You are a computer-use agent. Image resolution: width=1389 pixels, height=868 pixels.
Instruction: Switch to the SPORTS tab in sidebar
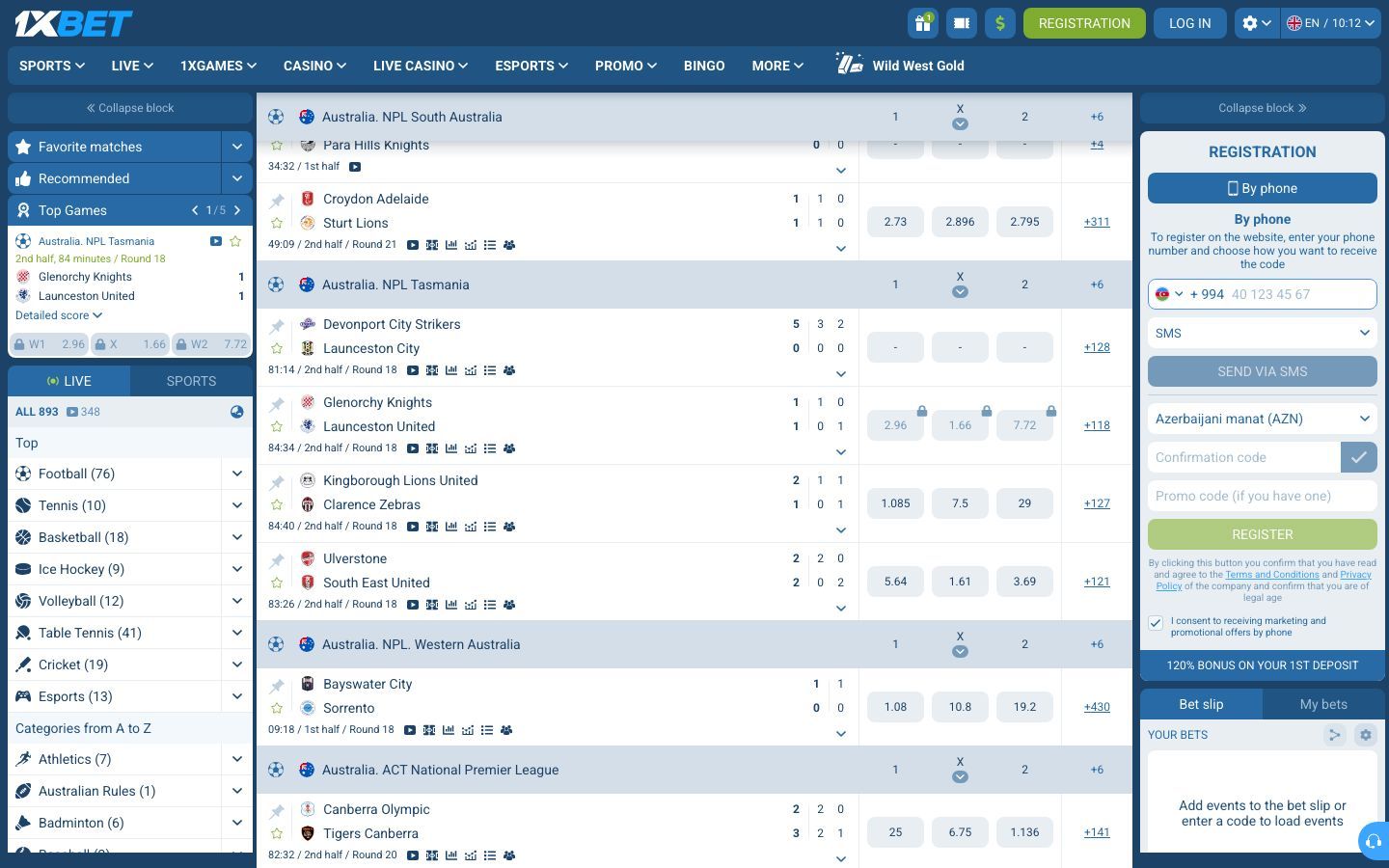191,381
